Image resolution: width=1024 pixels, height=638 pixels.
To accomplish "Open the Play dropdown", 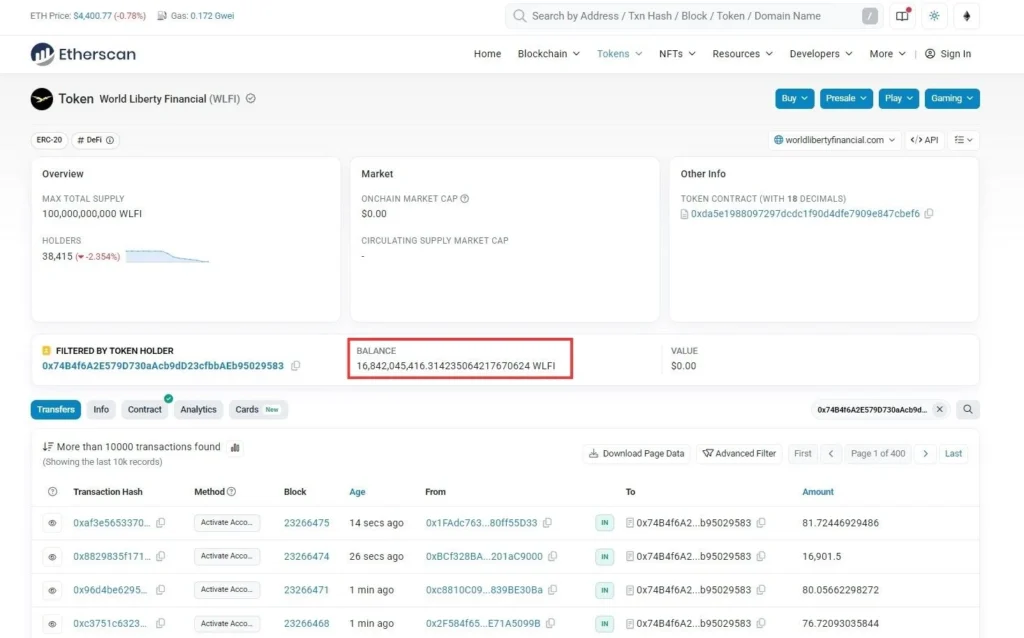I will pyautogui.click(x=899, y=99).
